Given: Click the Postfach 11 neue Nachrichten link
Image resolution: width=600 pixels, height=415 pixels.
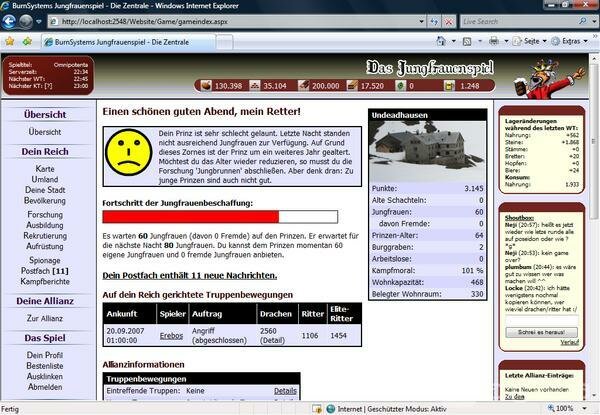Looking at the screenshot, I should click(x=190, y=275).
